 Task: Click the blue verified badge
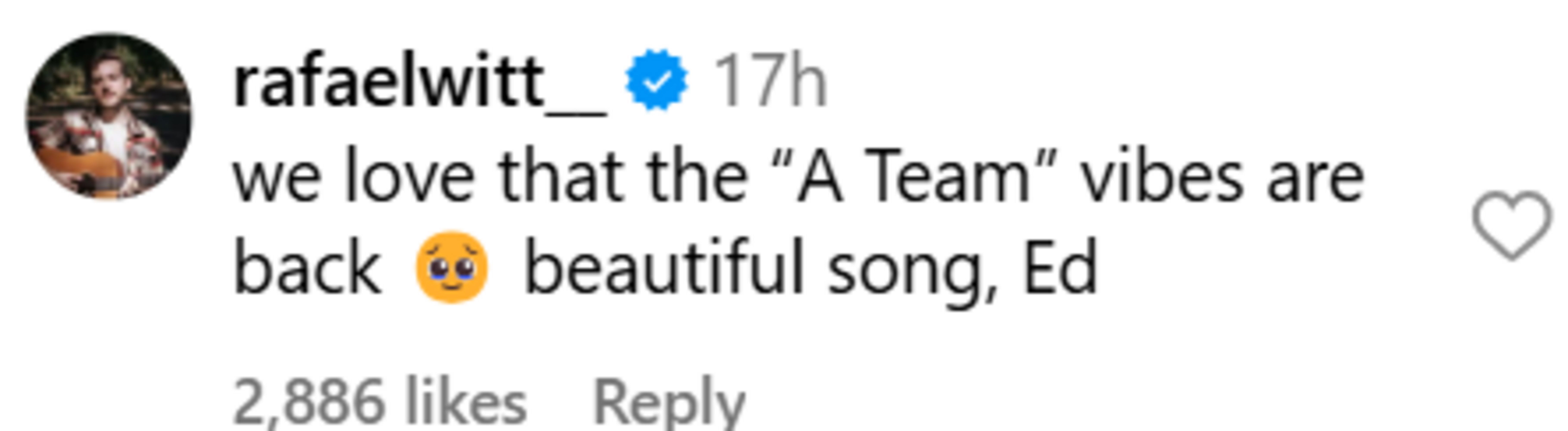click(x=656, y=80)
